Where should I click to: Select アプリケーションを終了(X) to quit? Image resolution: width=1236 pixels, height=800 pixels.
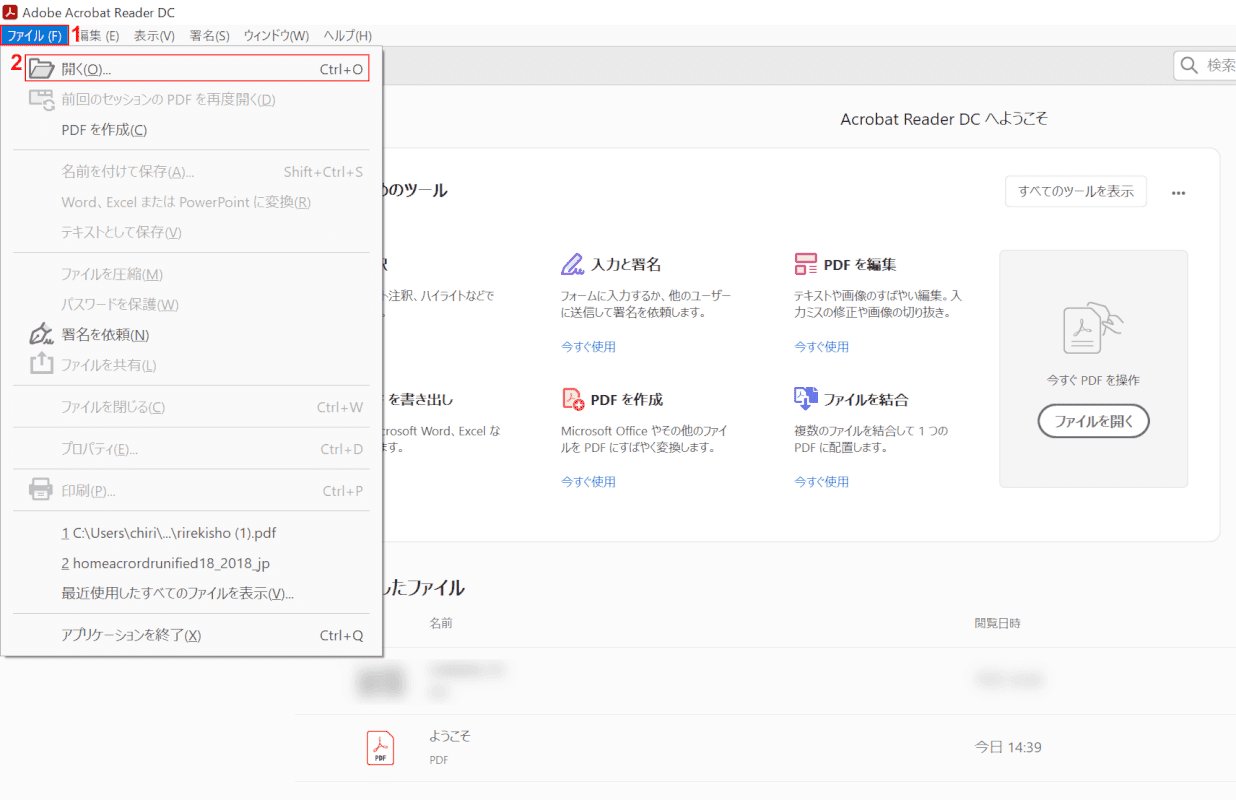point(131,635)
